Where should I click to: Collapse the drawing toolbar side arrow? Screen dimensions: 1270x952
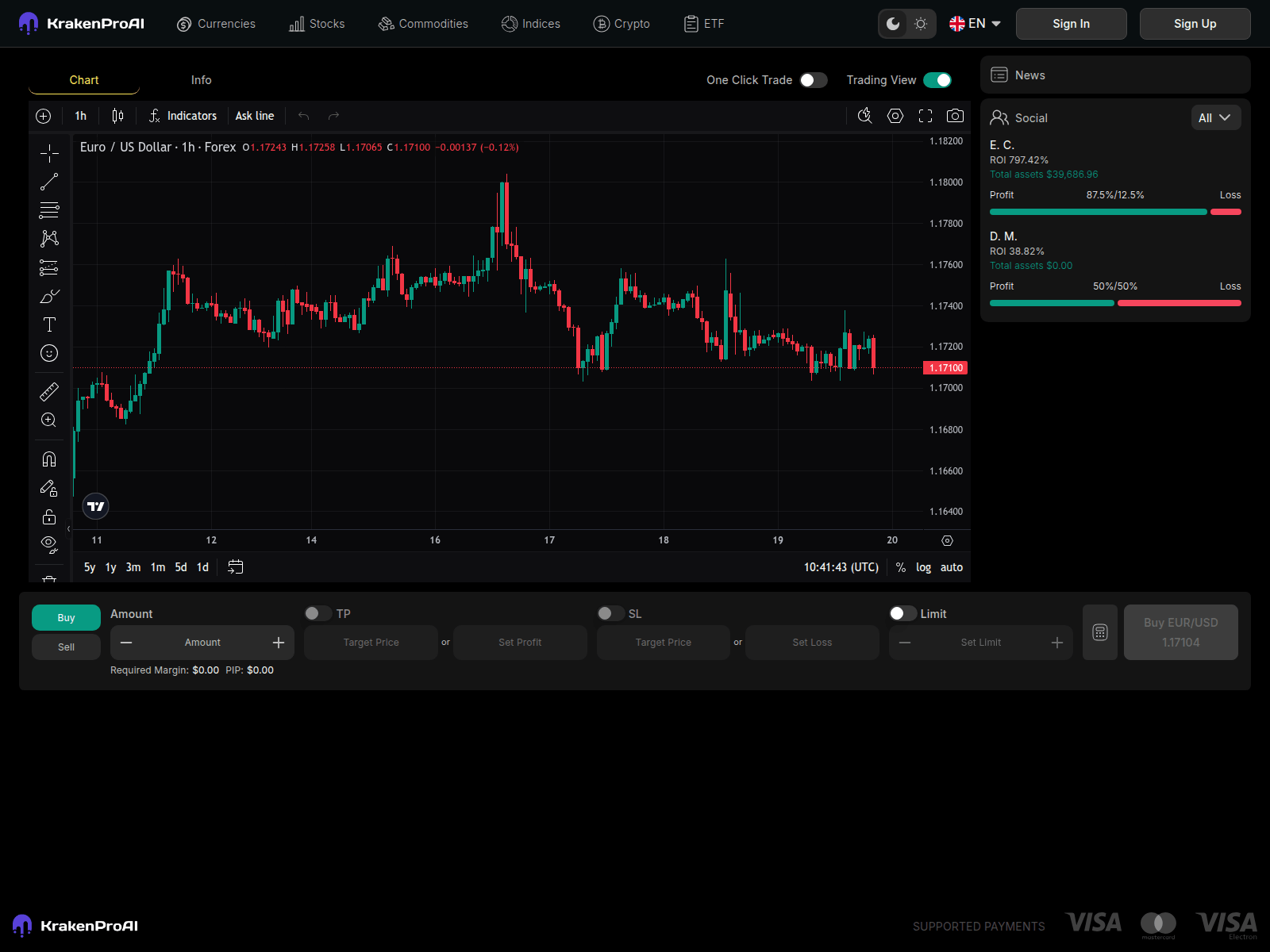pyautogui.click(x=68, y=529)
